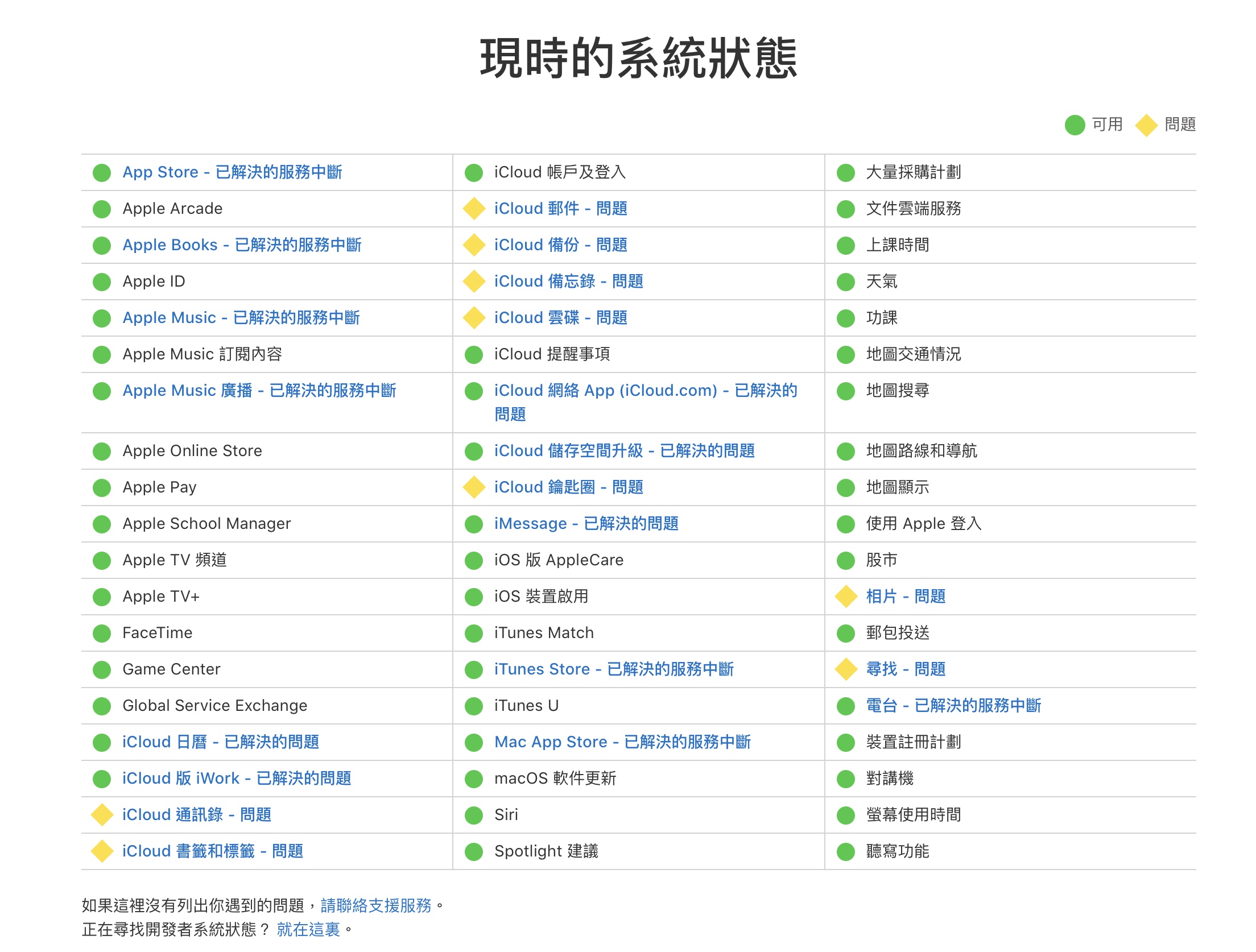
Task: Click the 現時的系統狀態 page heading
Action: pyautogui.click(x=638, y=58)
